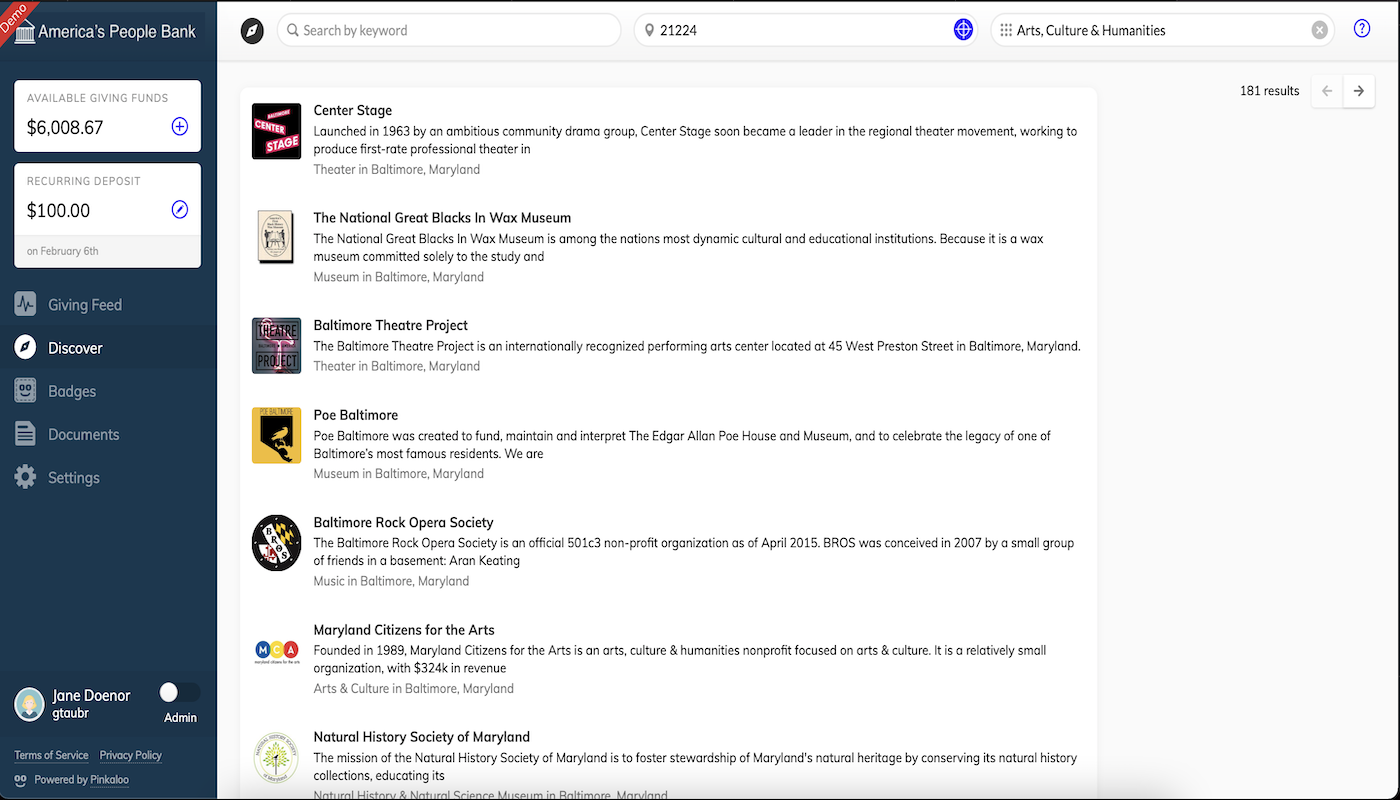The width and height of the screenshot is (1400, 800).
Task: Click the Pinkaloo logo icon in the footer
Action: pos(20,780)
